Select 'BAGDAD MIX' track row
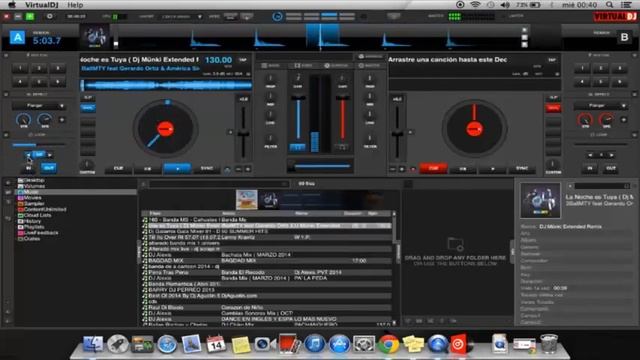Screen dimensions: 640x360 coord(267,260)
